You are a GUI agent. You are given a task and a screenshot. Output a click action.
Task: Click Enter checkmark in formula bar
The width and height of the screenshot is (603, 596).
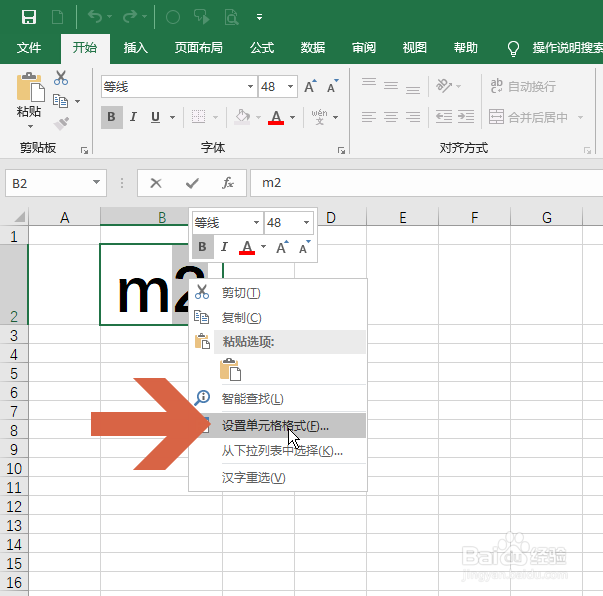pos(192,183)
